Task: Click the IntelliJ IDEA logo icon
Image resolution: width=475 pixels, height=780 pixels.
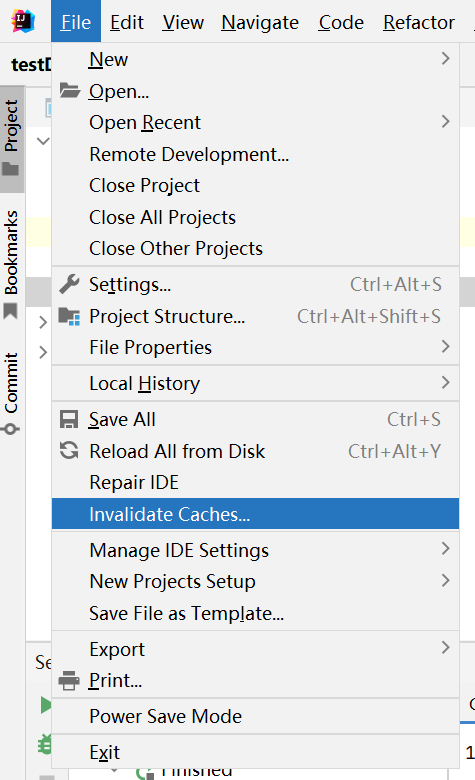Action: click(x=23, y=21)
